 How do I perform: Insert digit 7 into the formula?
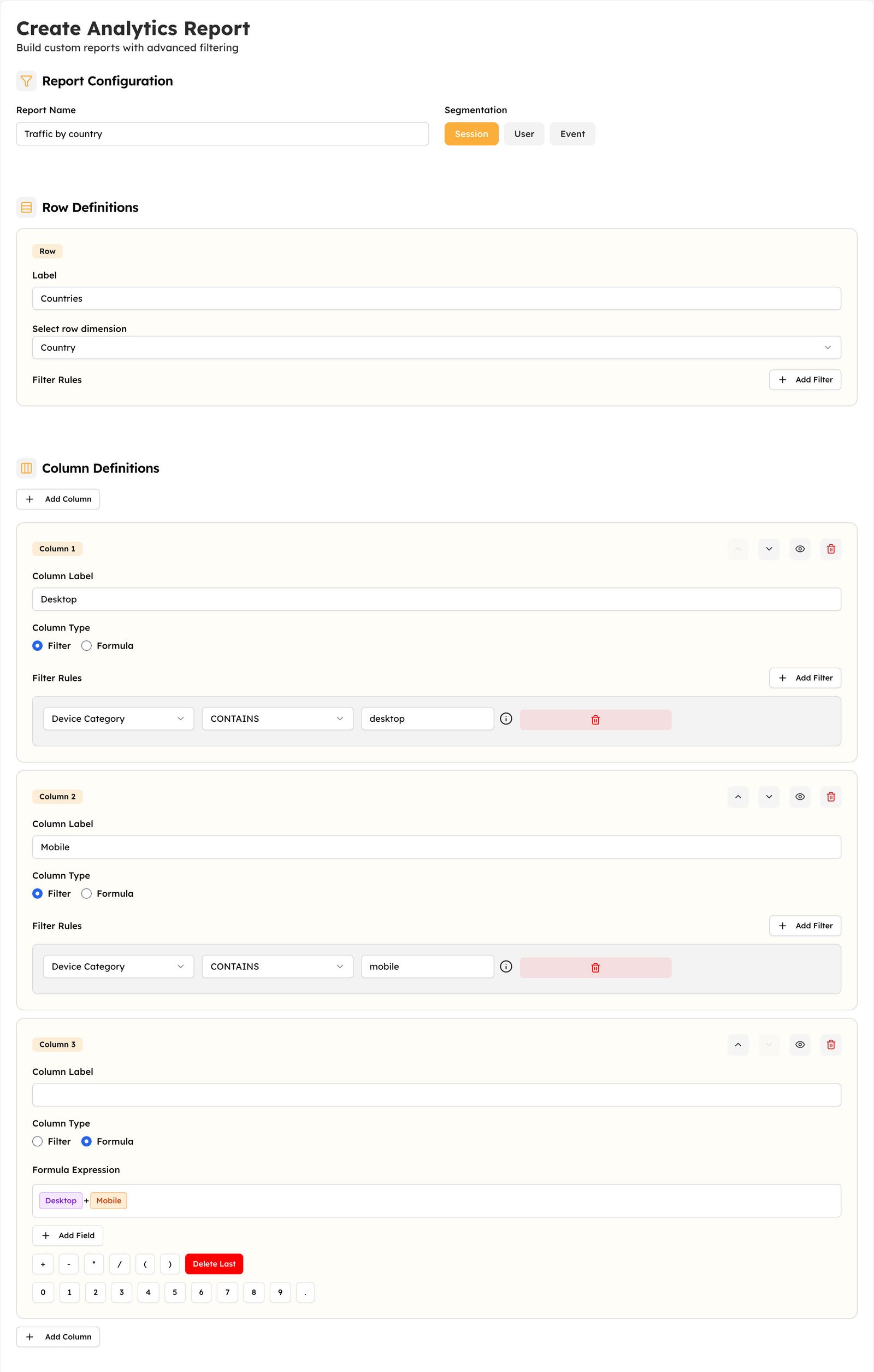point(227,1292)
